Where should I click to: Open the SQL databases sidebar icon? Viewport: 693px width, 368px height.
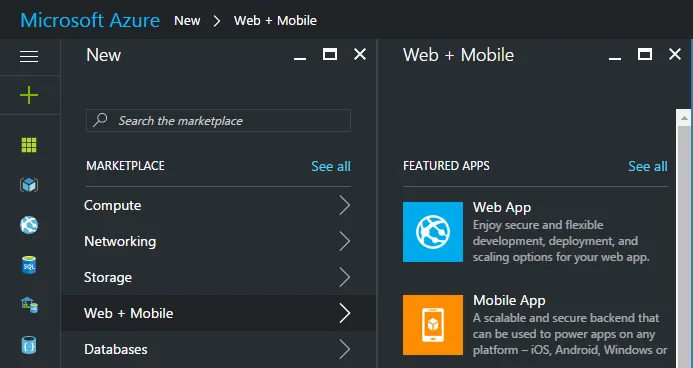29,265
